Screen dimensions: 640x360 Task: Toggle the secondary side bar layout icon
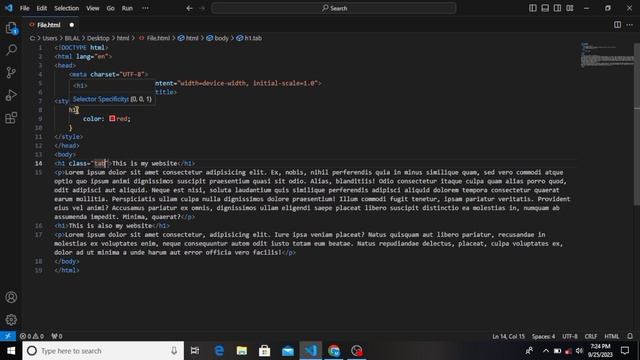coord(557,8)
